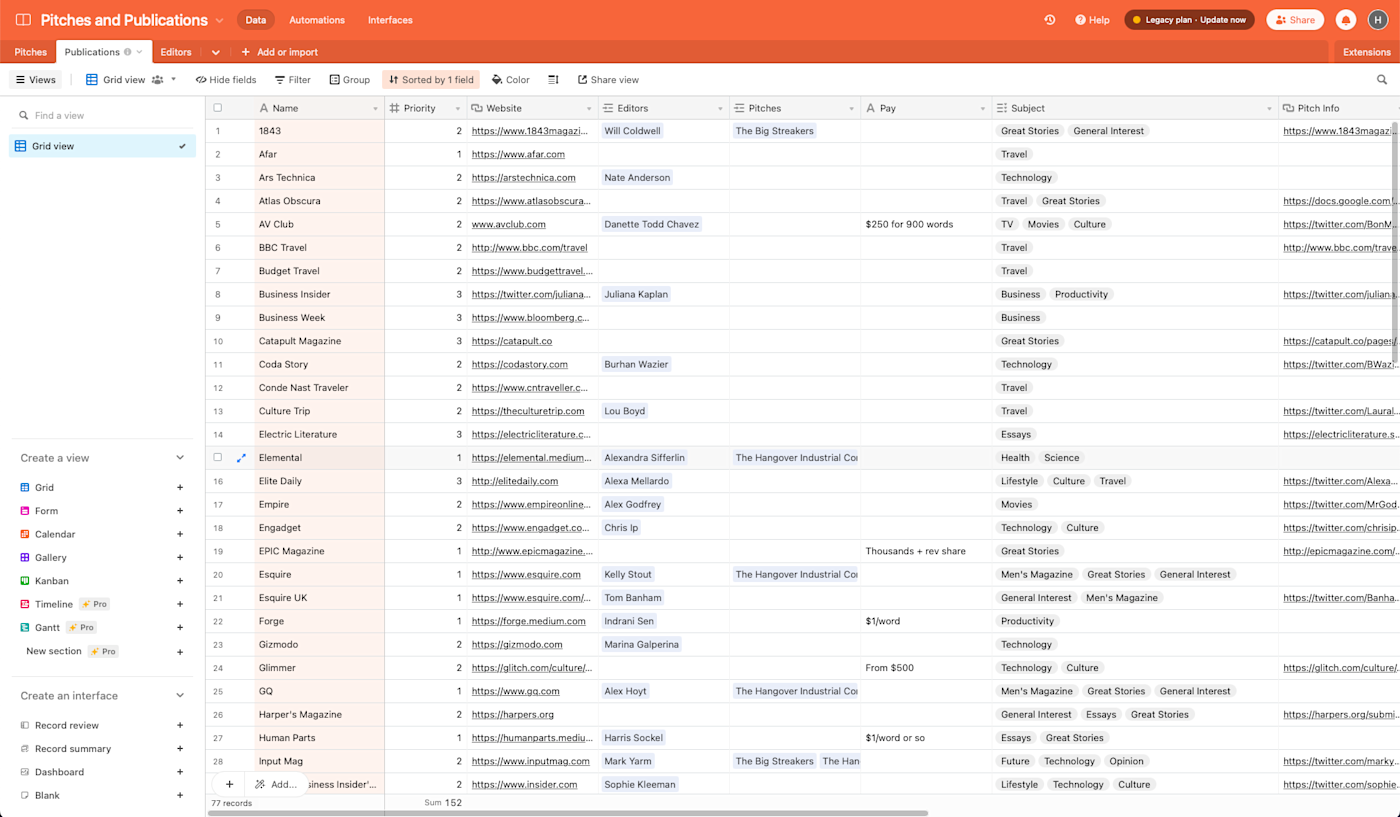The width and height of the screenshot is (1400, 817).
Task: Click the Will Coldwell editor chip
Action: [632, 131]
